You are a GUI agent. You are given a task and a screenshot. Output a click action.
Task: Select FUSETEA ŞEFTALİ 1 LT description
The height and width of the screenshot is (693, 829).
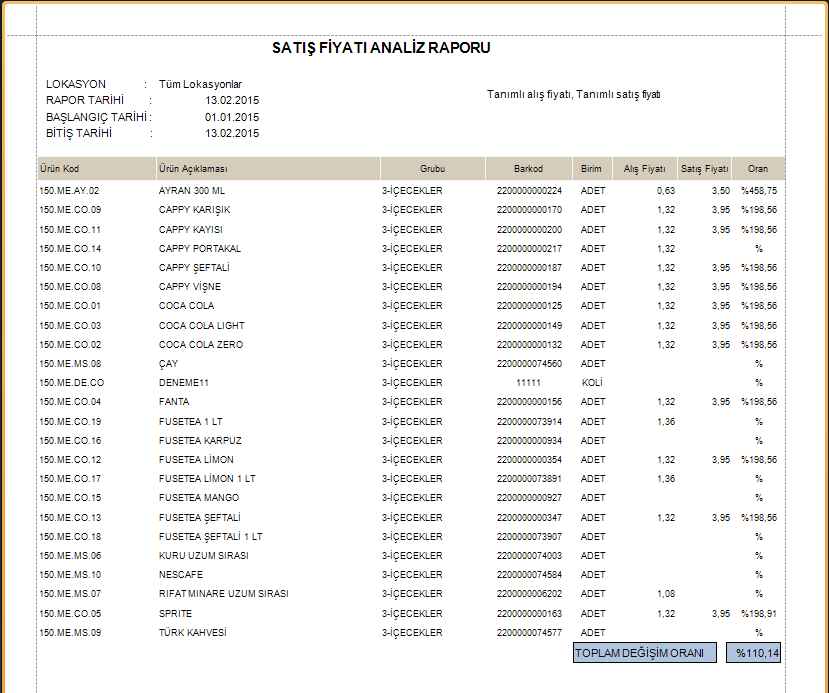pos(210,537)
